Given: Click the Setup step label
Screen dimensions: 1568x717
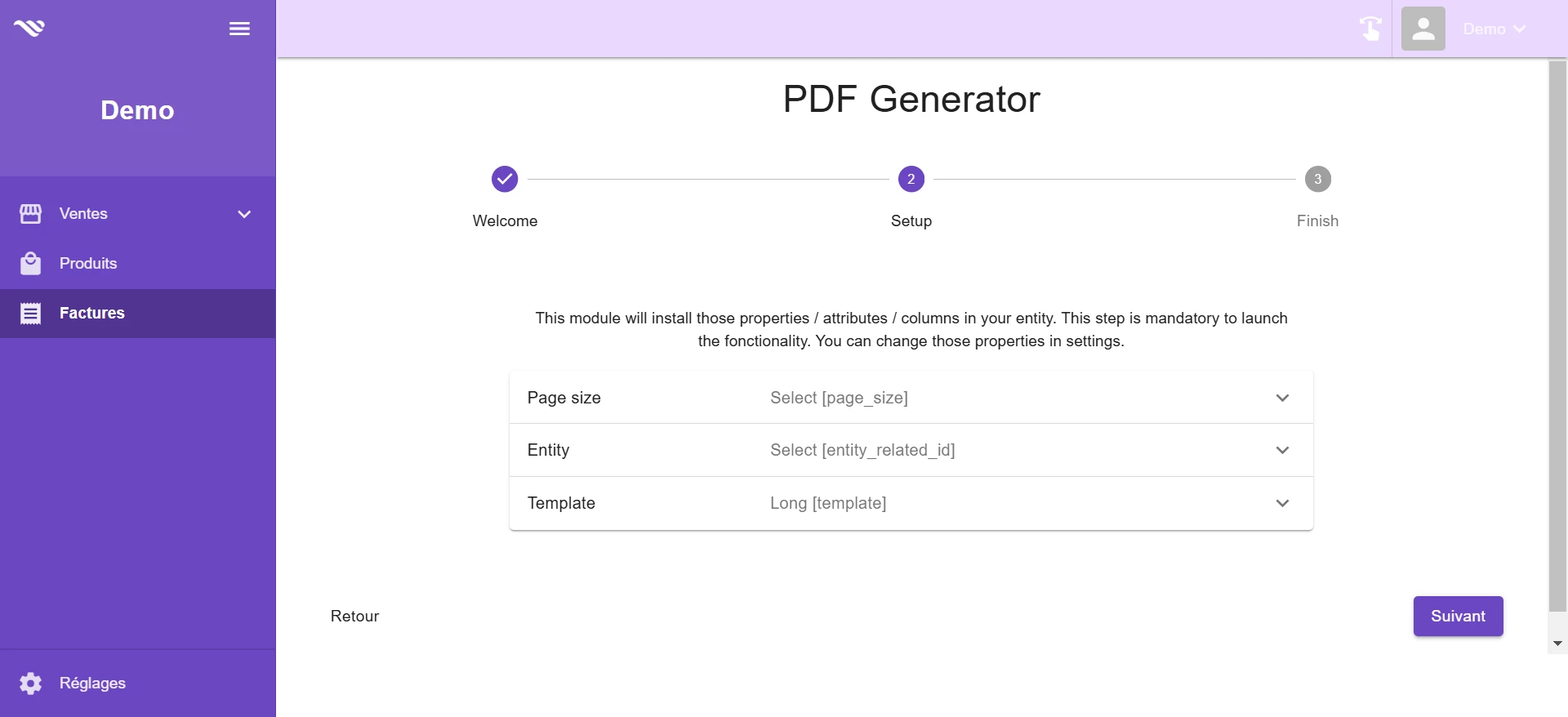Looking at the screenshot, I should [911, 221].
